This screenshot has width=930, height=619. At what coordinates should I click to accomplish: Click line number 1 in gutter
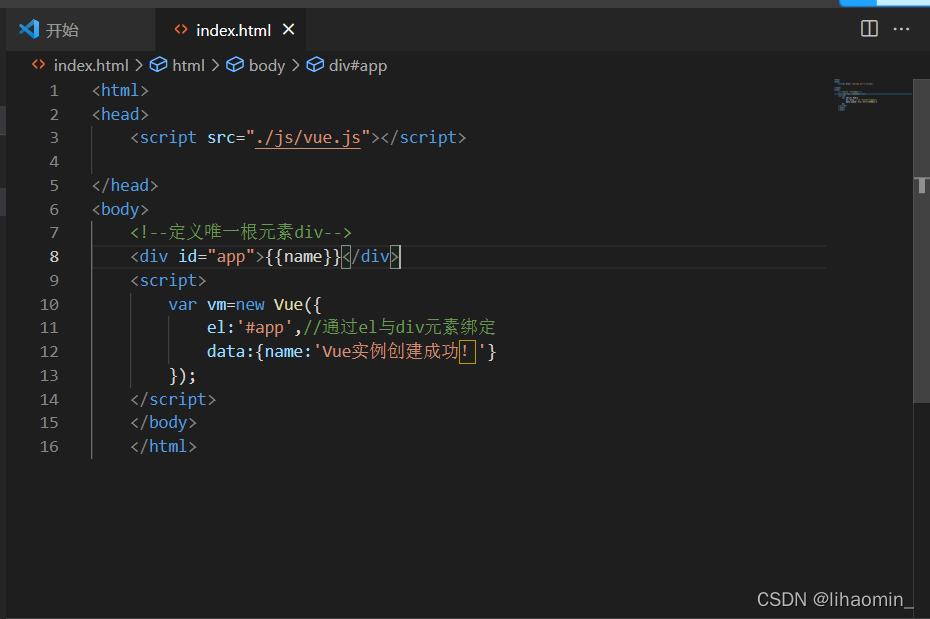(54, 91)
